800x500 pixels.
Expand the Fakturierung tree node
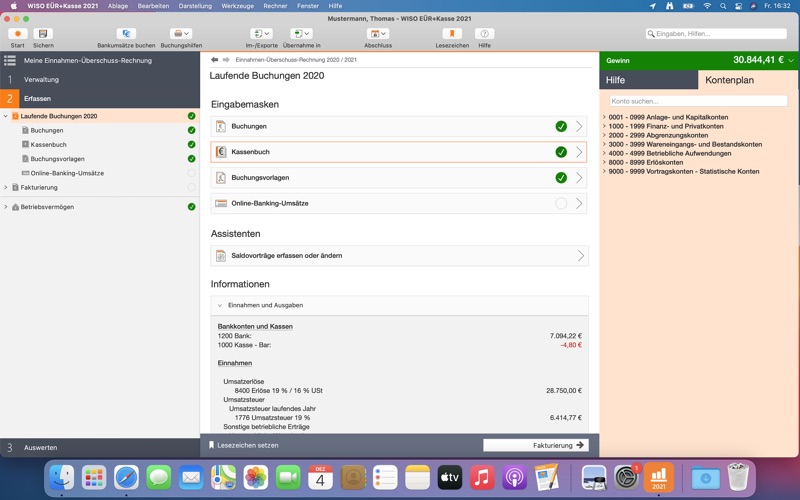pyautogui.click(x=6, y=188)
